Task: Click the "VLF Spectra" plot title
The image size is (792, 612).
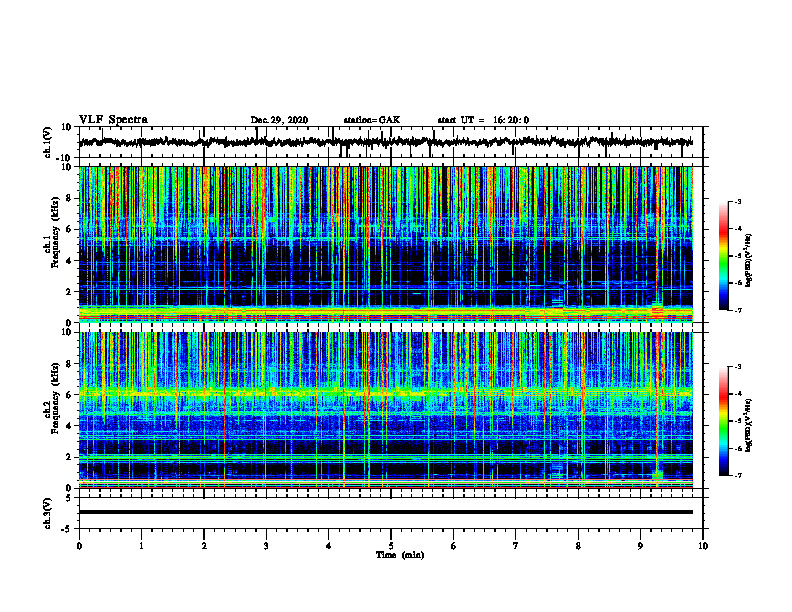Action: pyautogui.click(x=113, y=119)
